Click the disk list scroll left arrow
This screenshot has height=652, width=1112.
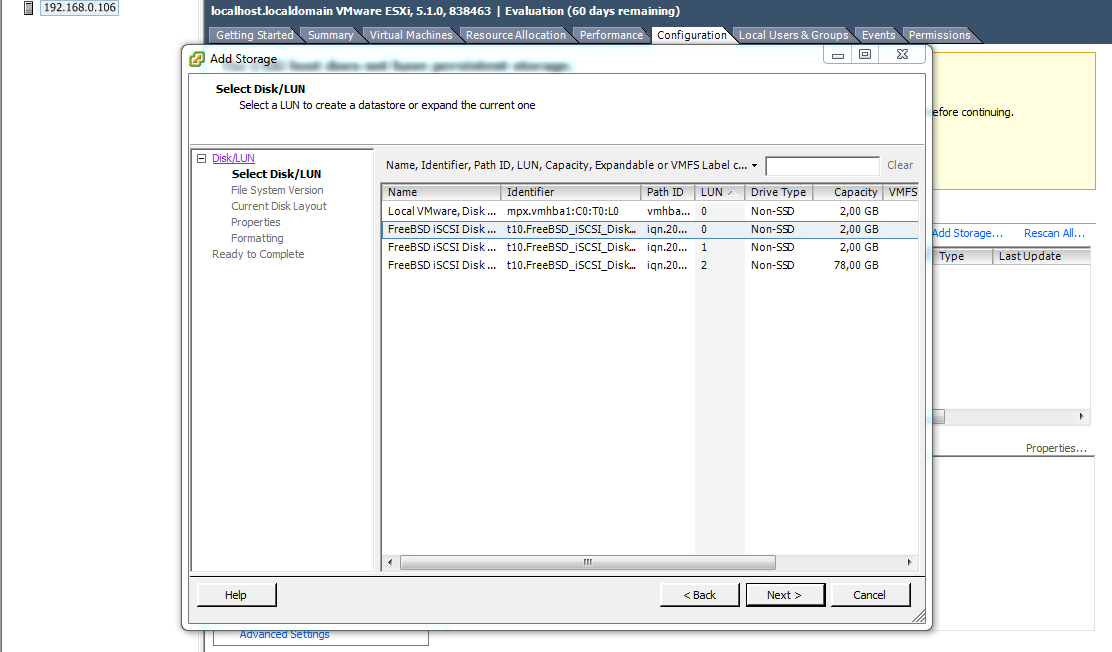(x=390, y=563)
